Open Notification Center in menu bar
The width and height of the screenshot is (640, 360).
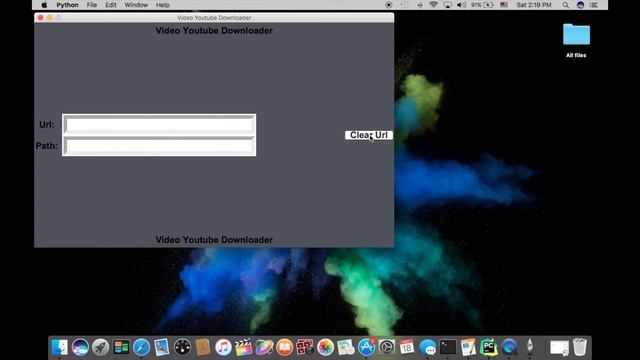(x=594, y=5)
